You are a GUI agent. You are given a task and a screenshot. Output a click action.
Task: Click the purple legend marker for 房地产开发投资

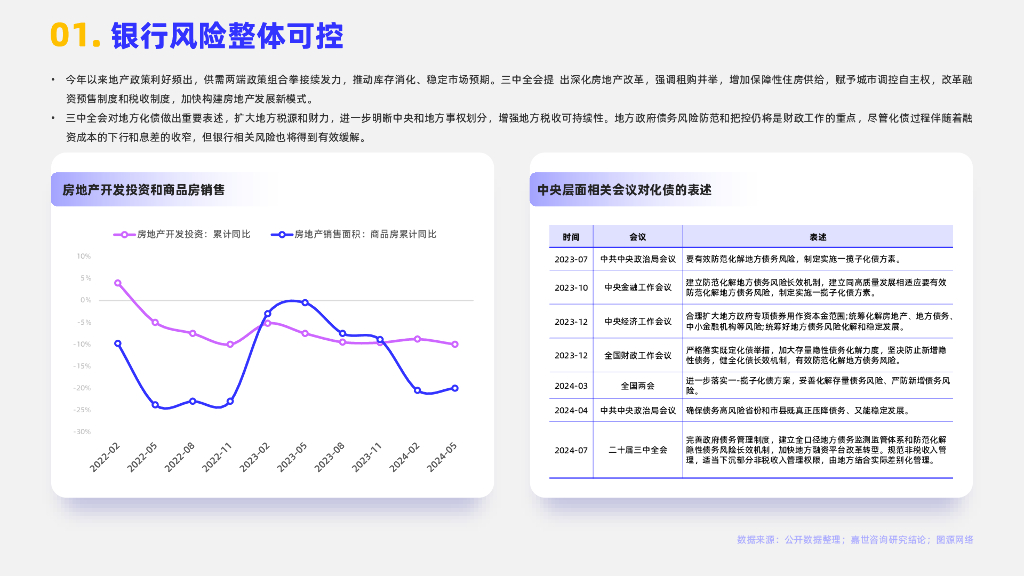pyautogui.click(x=123, y=234)
